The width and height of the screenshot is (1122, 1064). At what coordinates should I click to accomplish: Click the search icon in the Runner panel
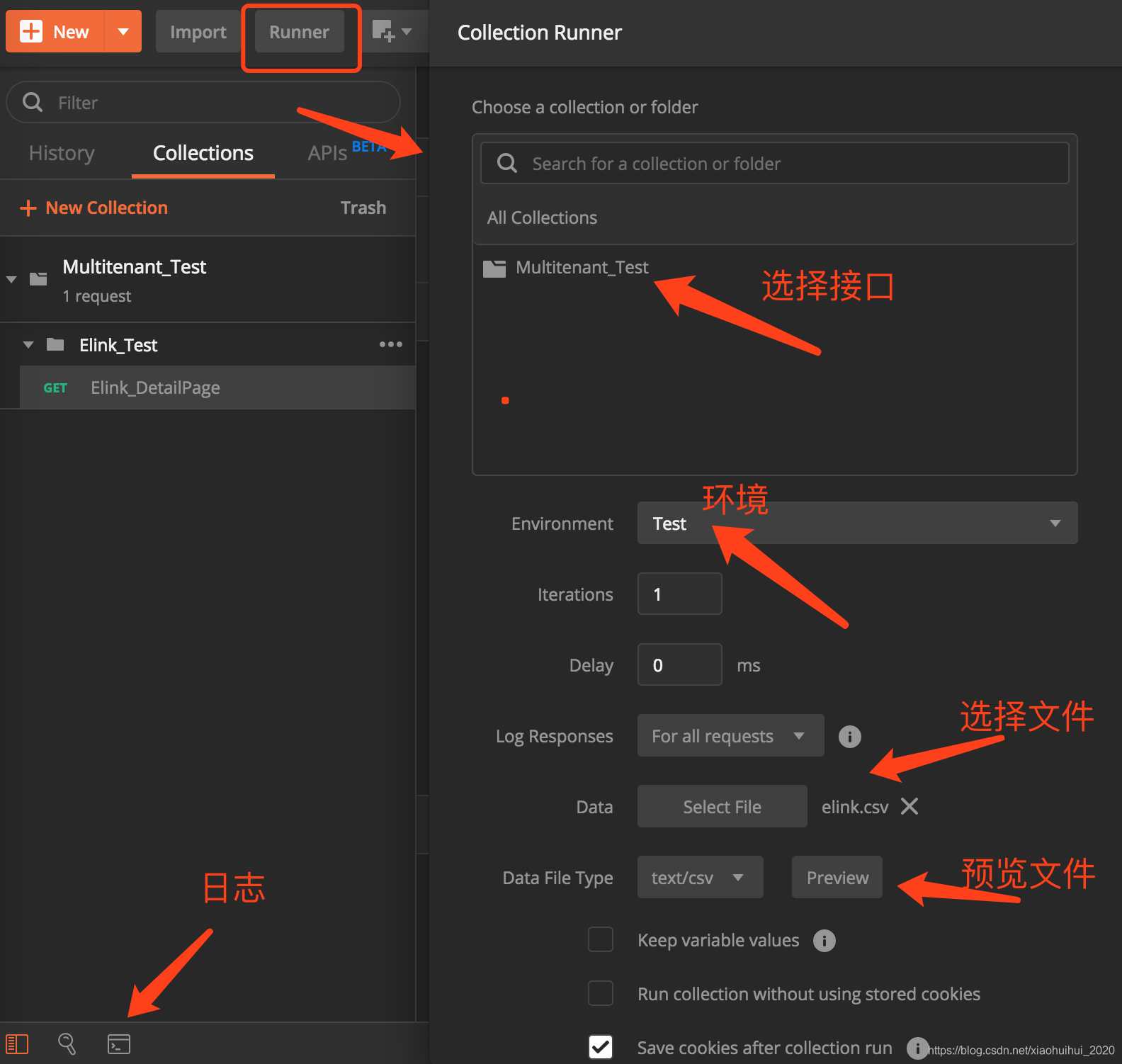coord(507,164)
